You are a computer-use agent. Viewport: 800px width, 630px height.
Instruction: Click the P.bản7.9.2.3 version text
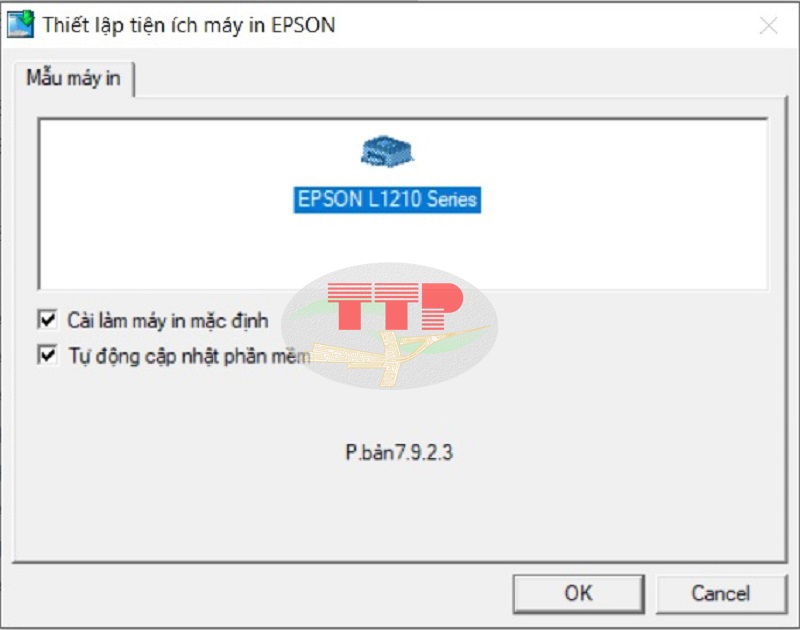click(399, 452)
